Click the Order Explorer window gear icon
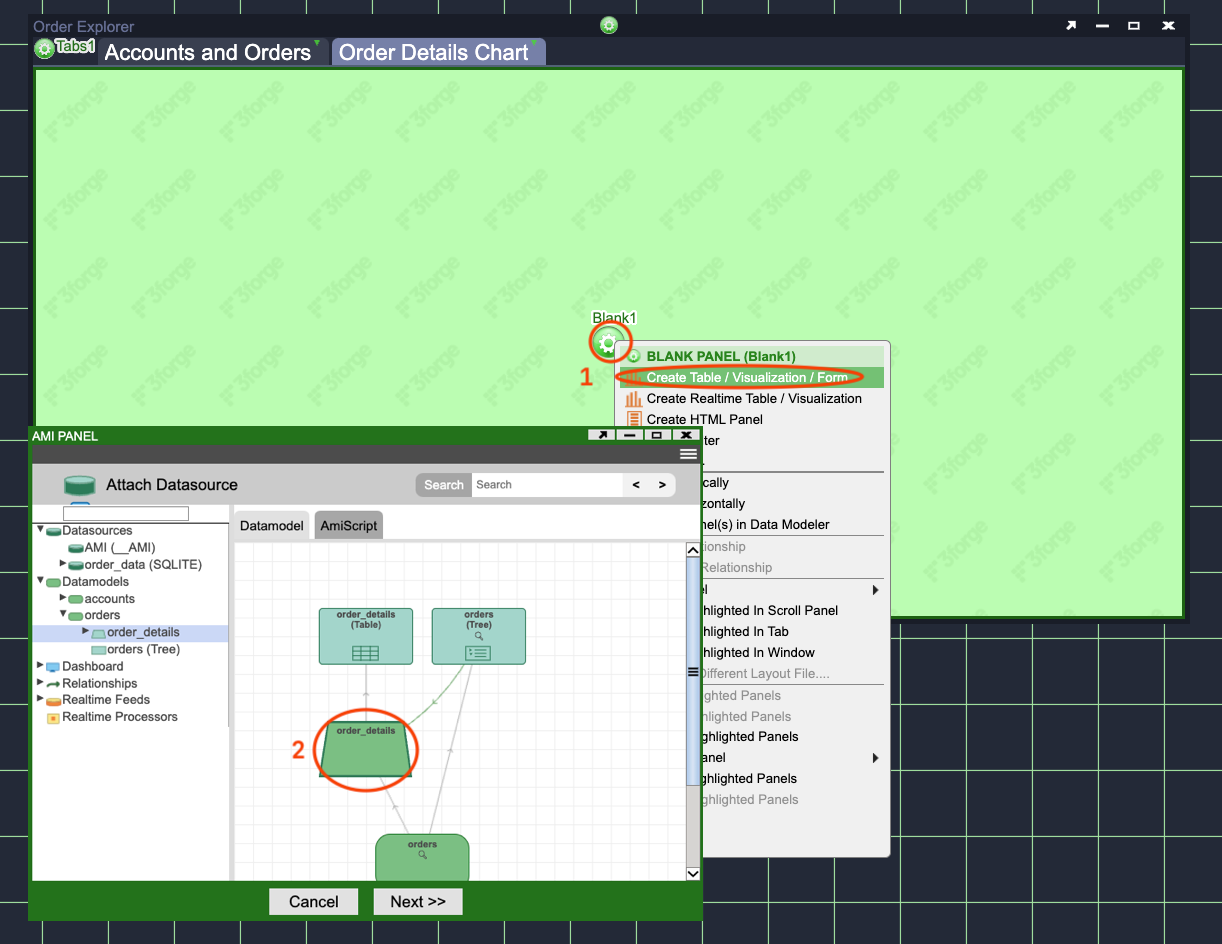The width and height of the screenshot is (1222, 944). 608,25
